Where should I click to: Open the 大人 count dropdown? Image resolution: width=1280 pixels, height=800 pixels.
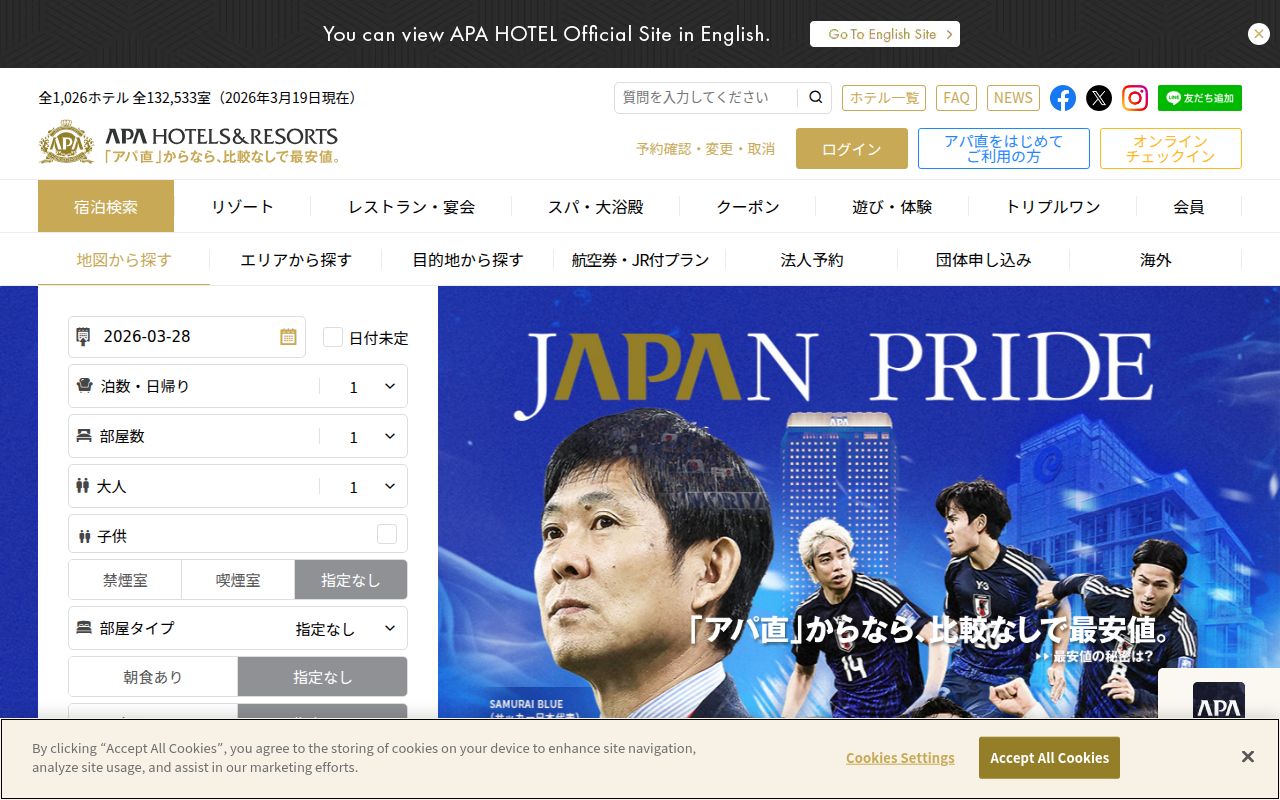(x=238, y=486)
